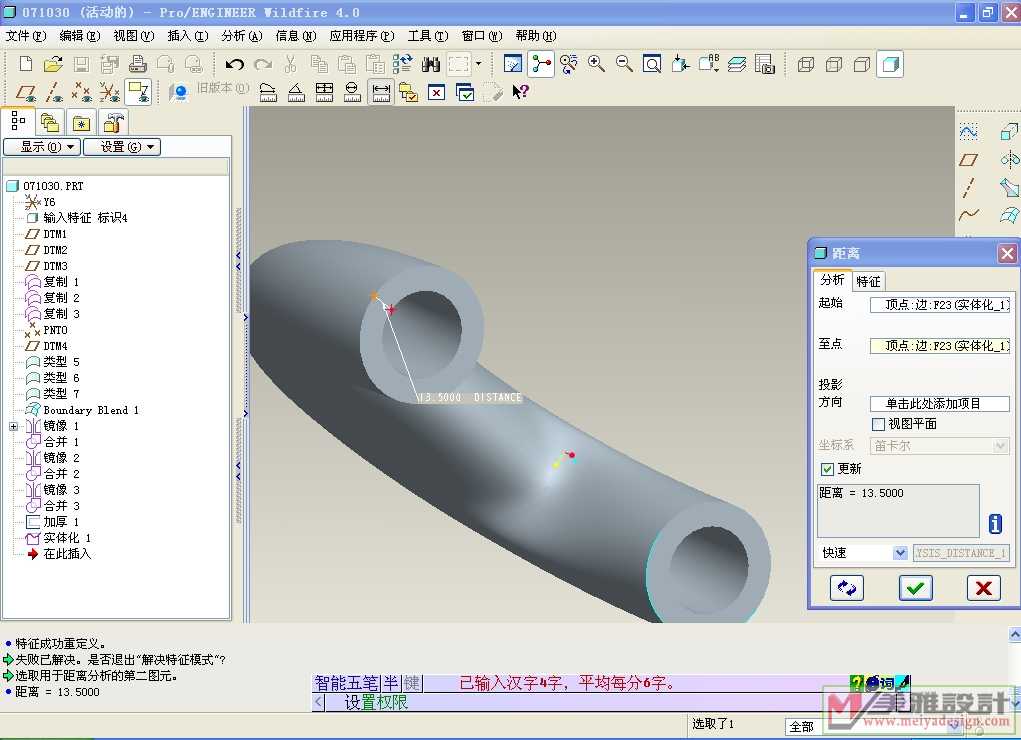Screen dimensions: 1021x740
Task: Select the datum axis tool on right toolbar
Action: click(x=969, y=188)
